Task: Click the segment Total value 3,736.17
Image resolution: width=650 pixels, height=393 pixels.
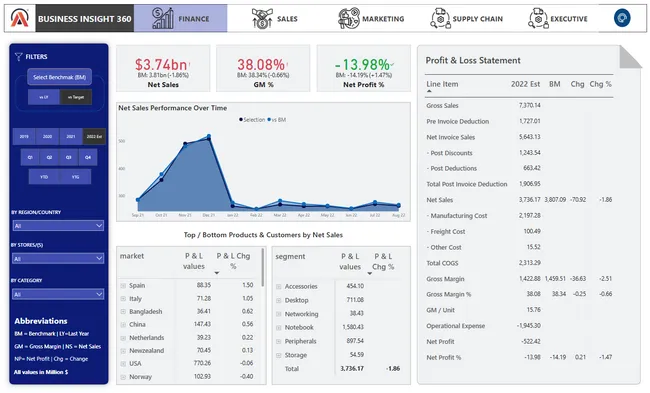Action: coord(352,369)
